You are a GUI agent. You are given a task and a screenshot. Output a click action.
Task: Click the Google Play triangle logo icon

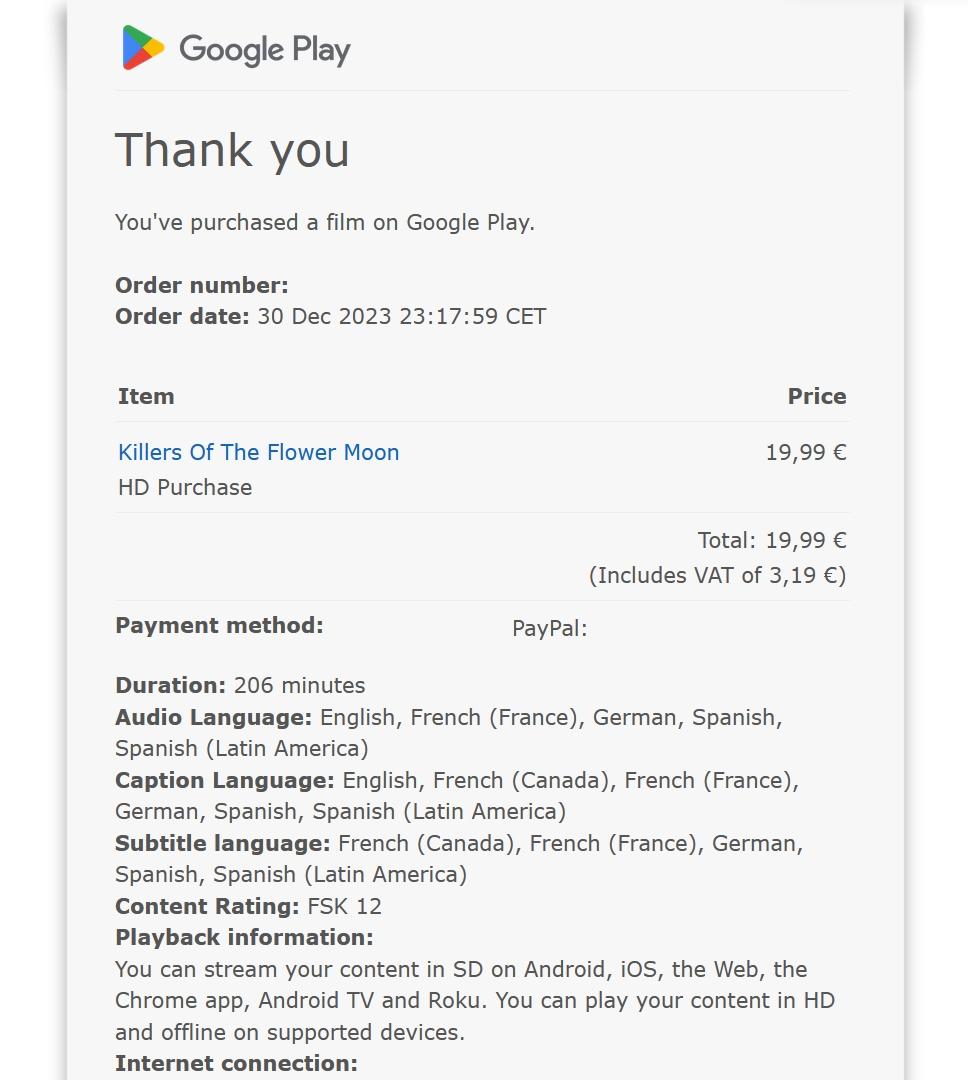[x=143, y=48]
